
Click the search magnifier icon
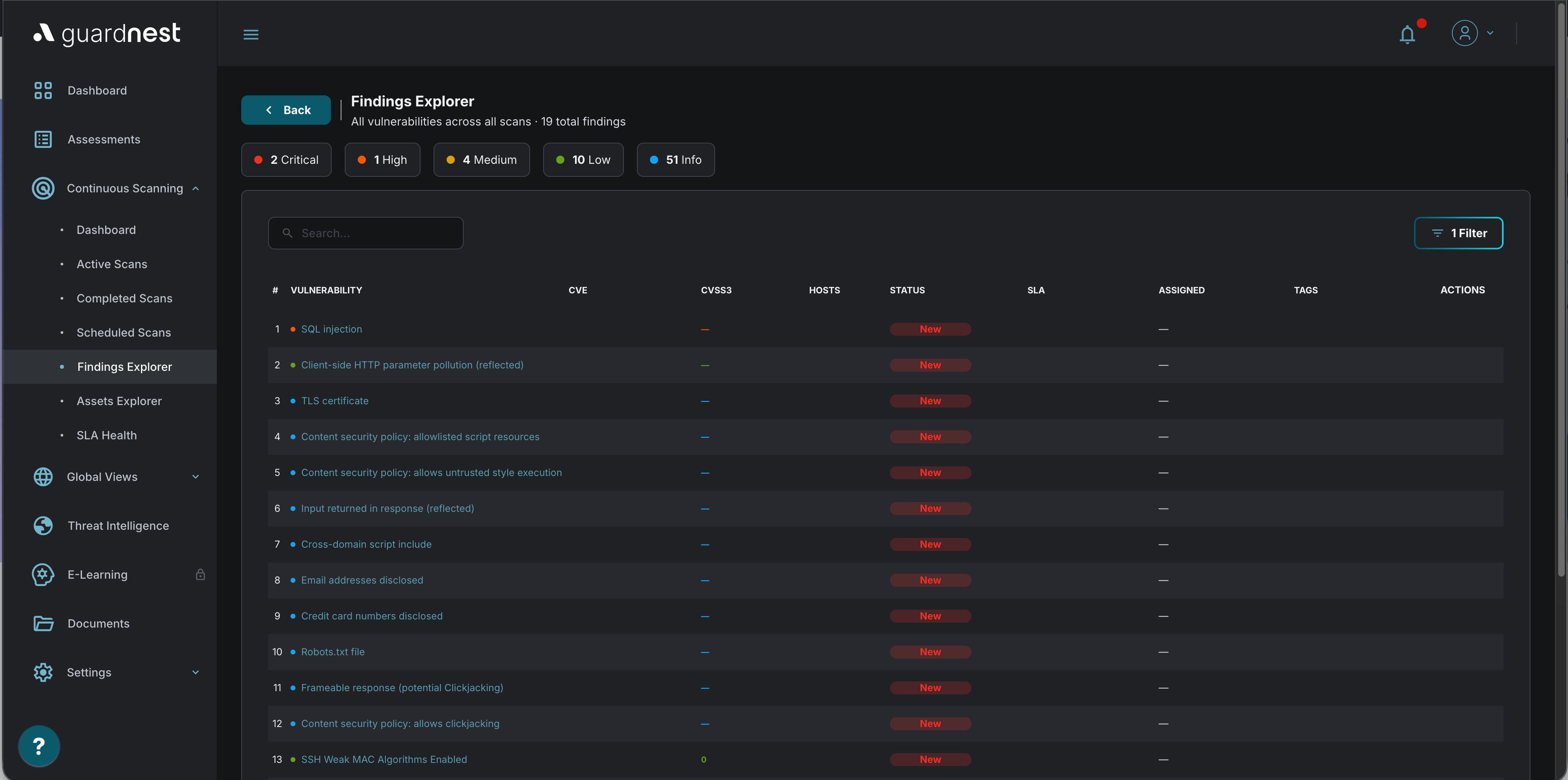coord(287,233)
